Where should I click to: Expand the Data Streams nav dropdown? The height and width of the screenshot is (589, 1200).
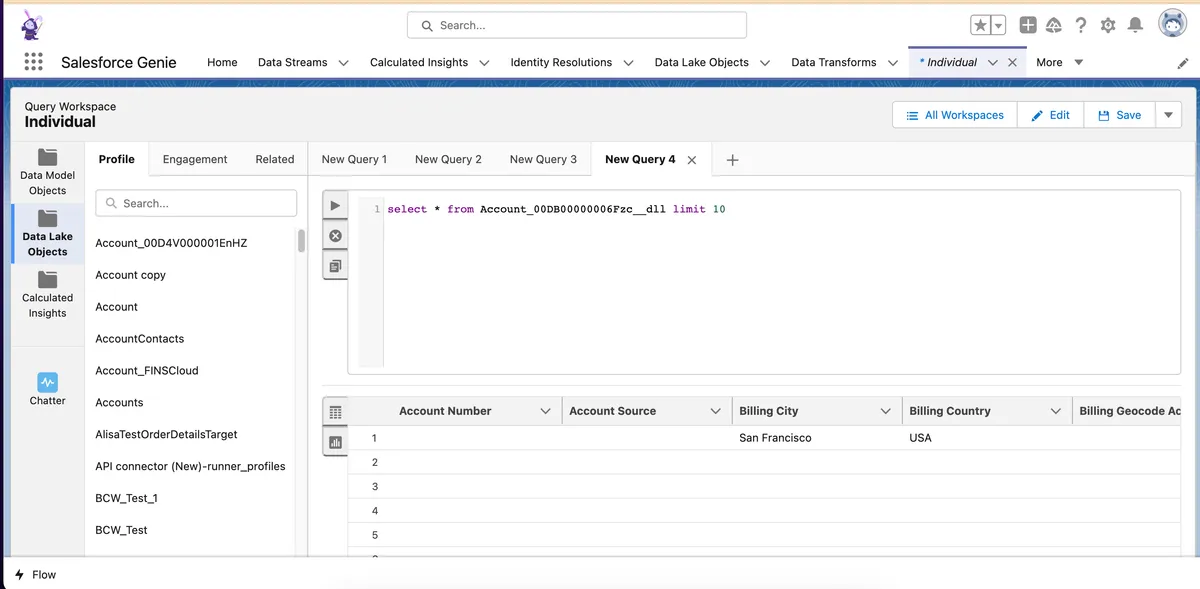click(343, 62)
